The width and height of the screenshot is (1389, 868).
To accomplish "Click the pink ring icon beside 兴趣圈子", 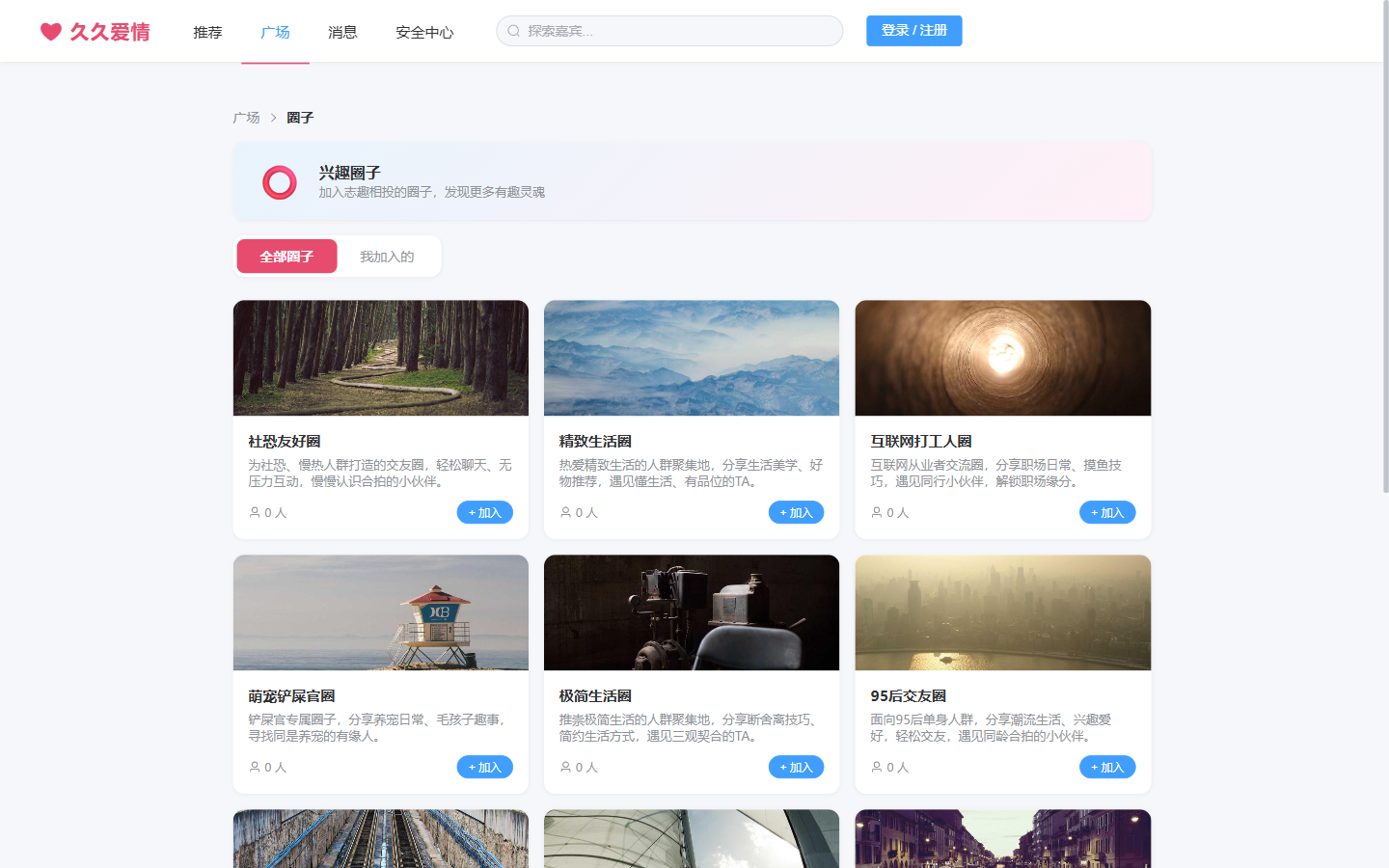I will point(280,182).
